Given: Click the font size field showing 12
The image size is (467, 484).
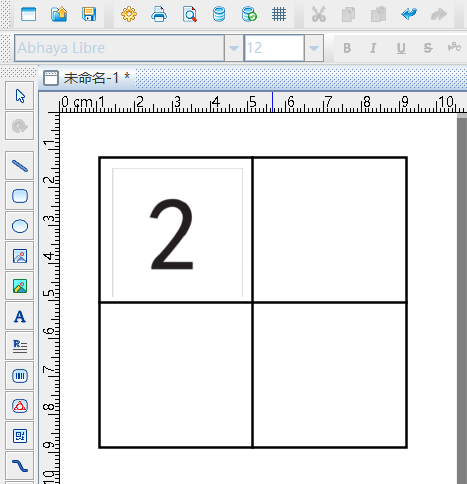Looking at the screenshot, I should [x=274, y=48].
